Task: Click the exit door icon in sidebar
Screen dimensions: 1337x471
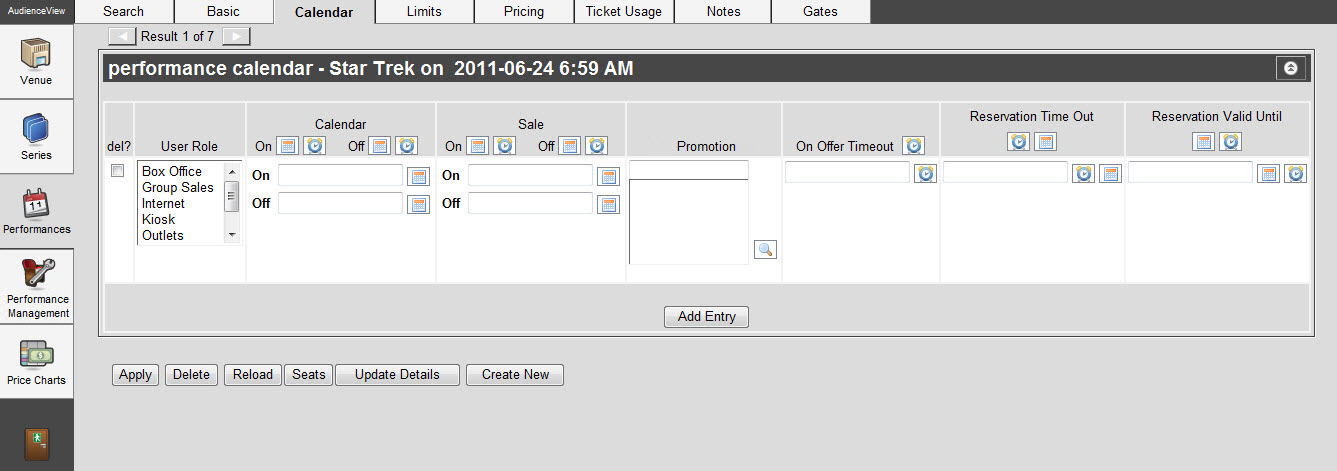Action: 36,443
